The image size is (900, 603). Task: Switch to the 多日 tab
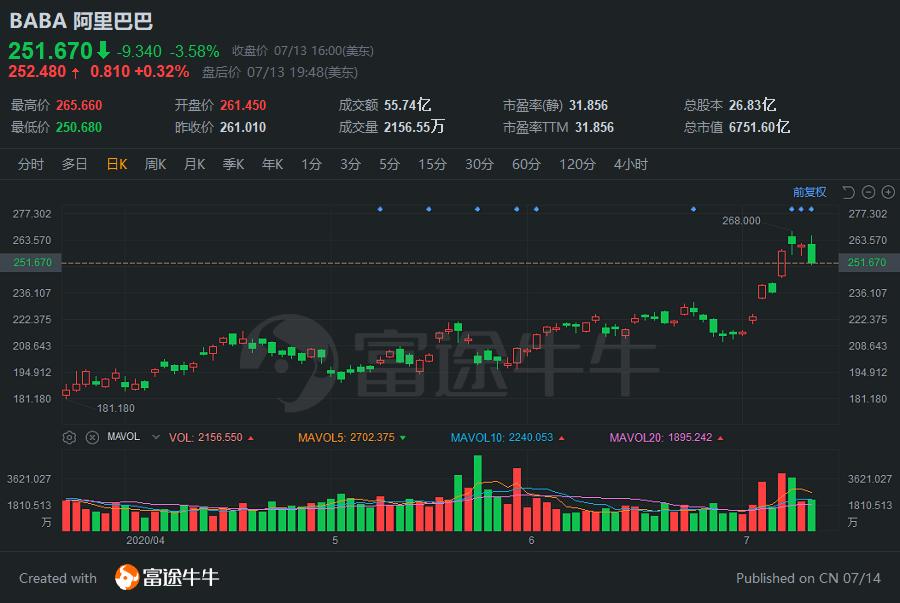[x=75, y=165]
